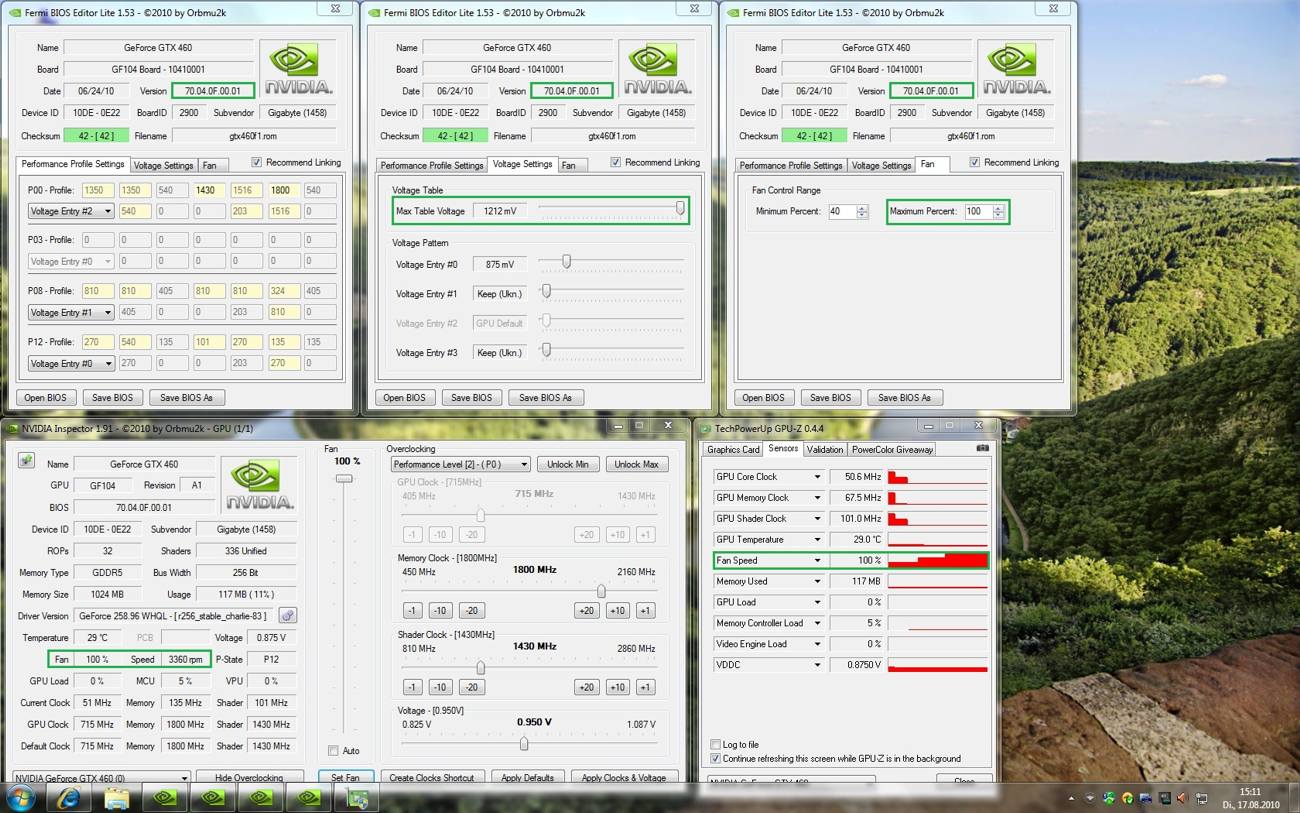Screen dimensions: 1300x813
Task: Open the VDDC sensor dropdown
Action: (816, 665)
